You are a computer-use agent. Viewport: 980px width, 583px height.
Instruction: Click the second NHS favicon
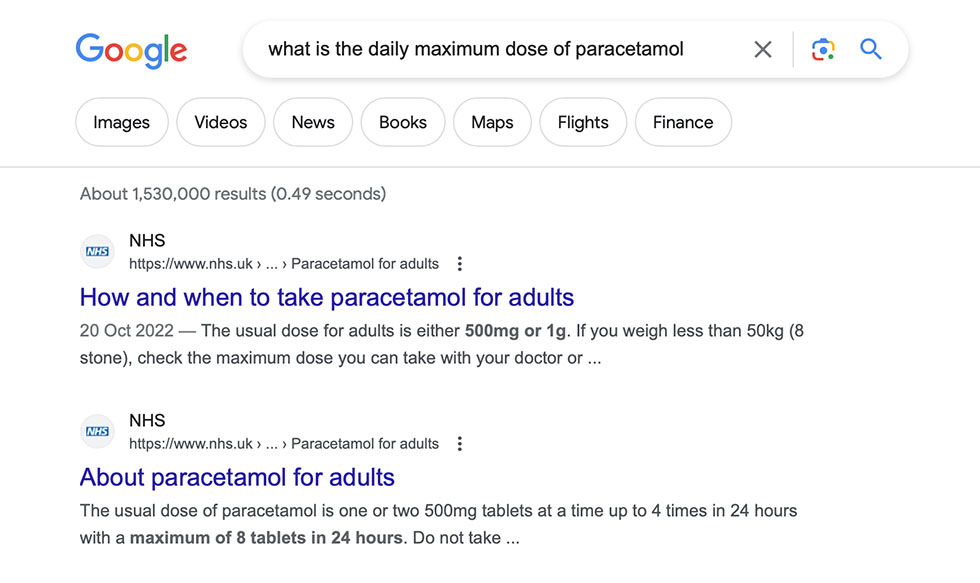[98, 431]
